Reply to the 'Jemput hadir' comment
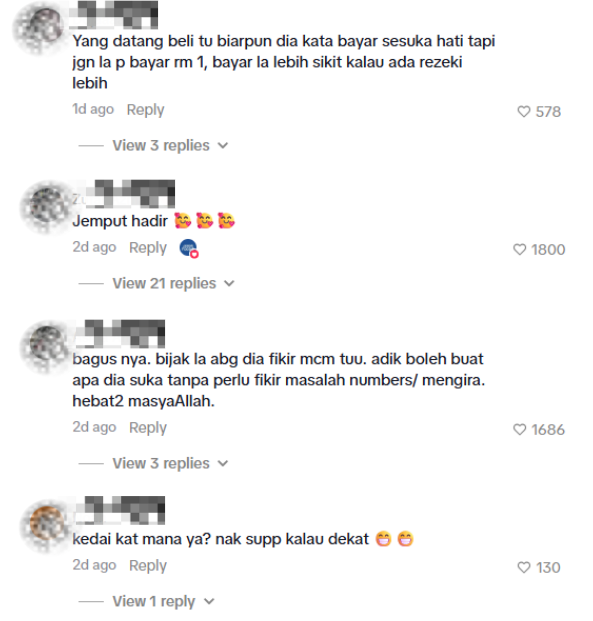Image resolution: width=593 pixels, height=621 pixels. pos(148,248)
